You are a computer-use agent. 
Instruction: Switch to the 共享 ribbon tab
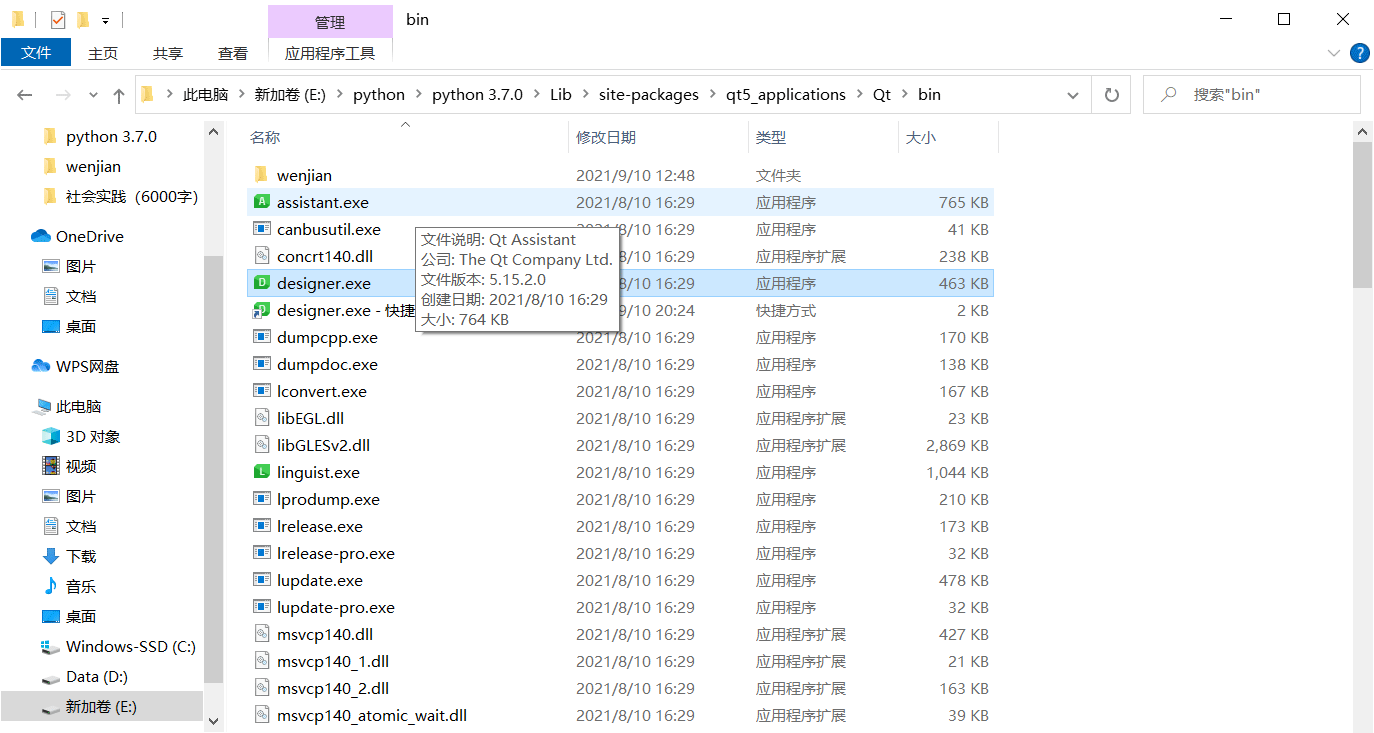tap(168, 53)
